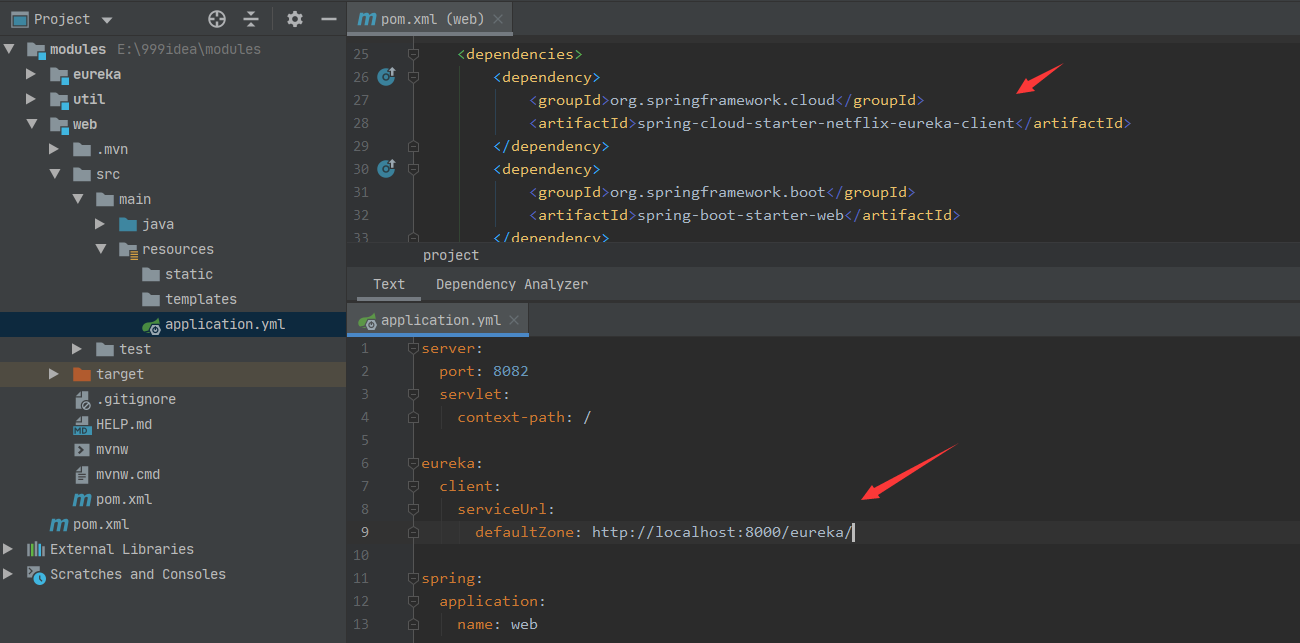Image resolution: width=1300 pixels, height=643 pixels.
Task: Open Project panel settings gear
Action: [294, 19]
